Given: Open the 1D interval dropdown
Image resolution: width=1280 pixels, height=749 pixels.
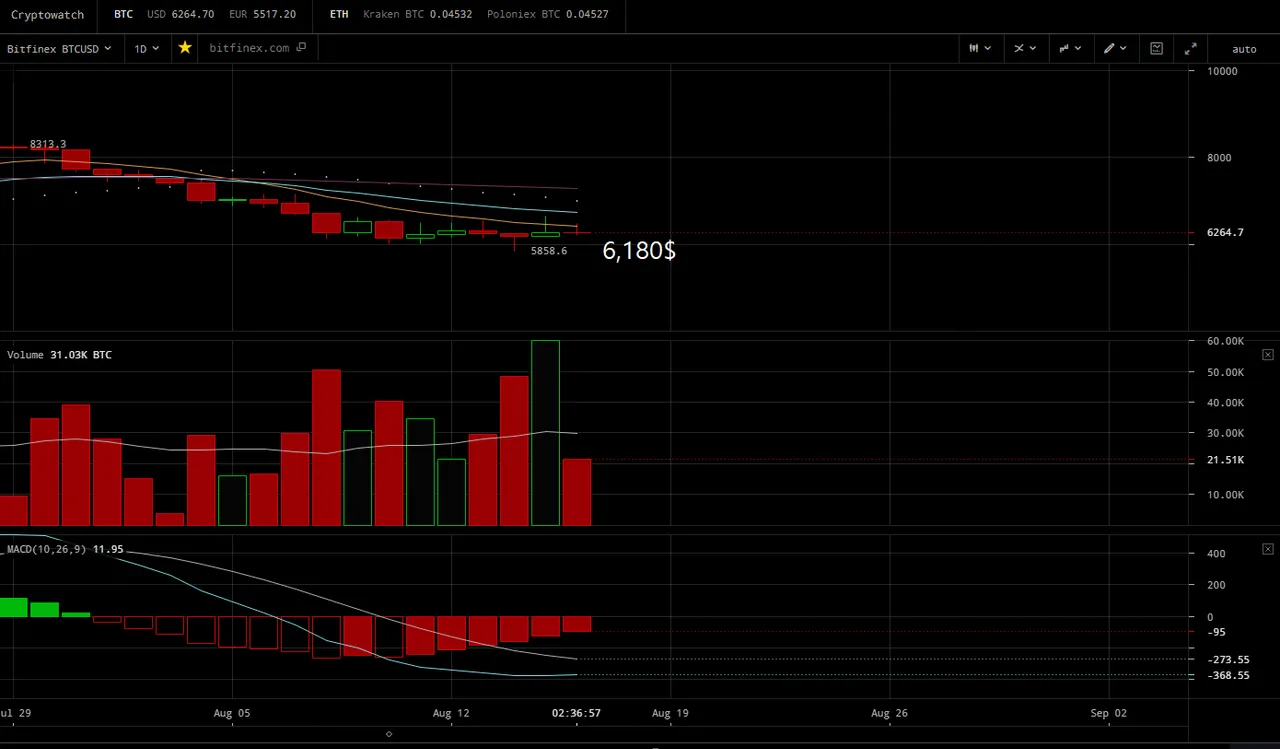Looking at the screenshot, I should [147, 48].
